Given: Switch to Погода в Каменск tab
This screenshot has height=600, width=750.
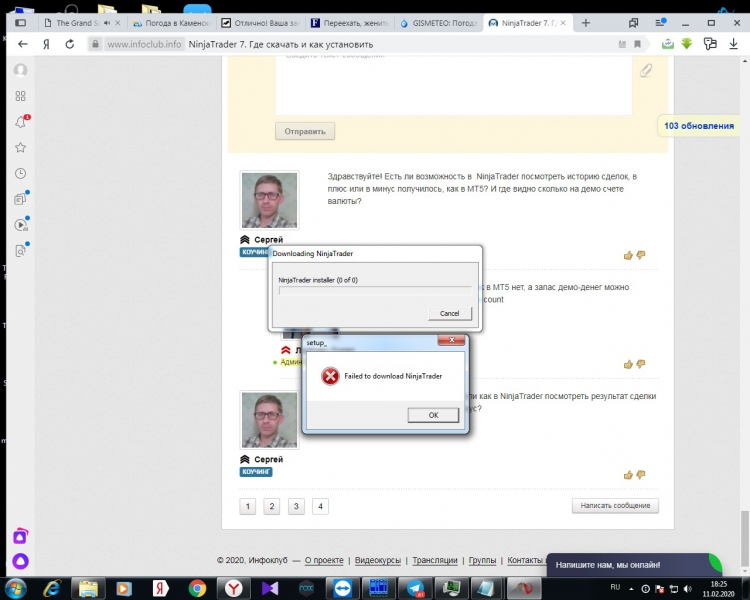Looking at the screenshot, I should click(171, 22).
